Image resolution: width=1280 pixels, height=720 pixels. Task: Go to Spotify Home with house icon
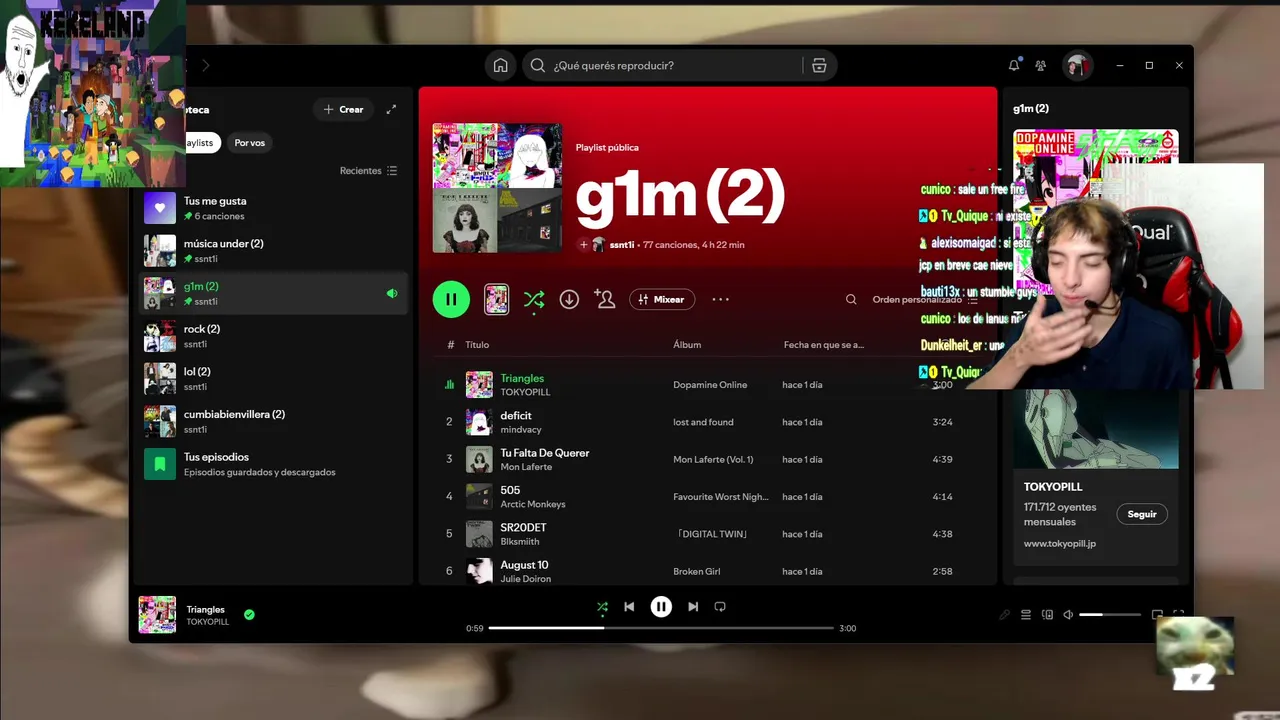[x=500, y=65]
